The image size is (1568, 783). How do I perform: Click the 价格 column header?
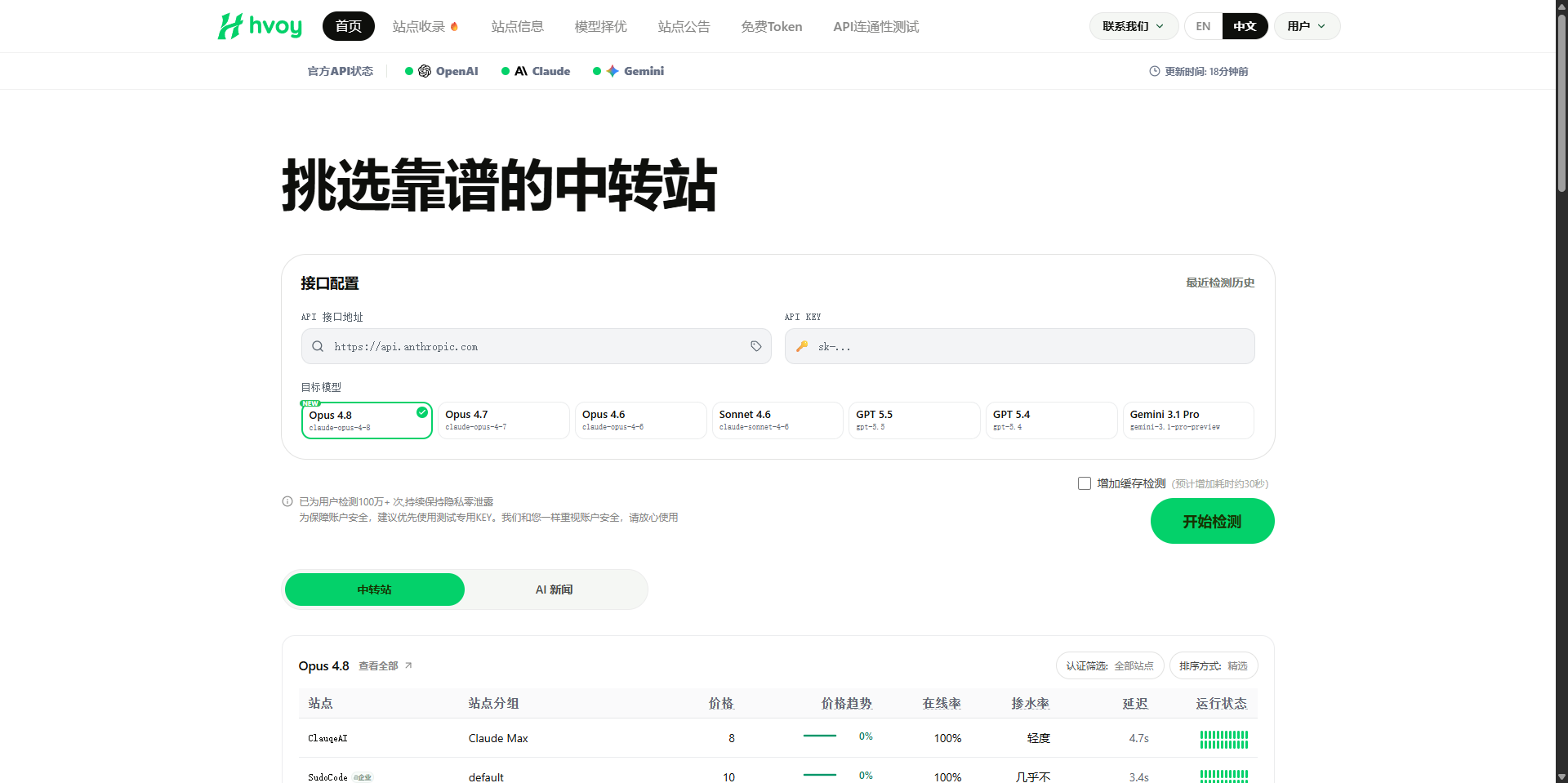722,703
